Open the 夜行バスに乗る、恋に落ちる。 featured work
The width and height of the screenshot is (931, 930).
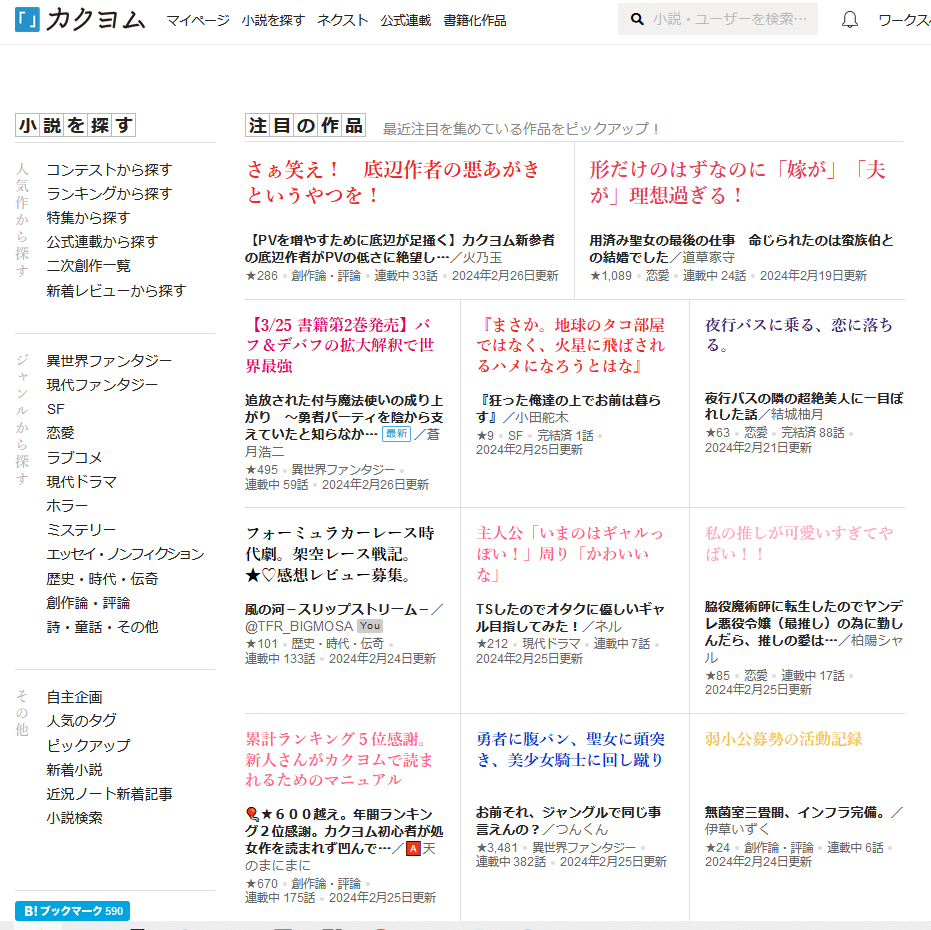pos(798,335)
